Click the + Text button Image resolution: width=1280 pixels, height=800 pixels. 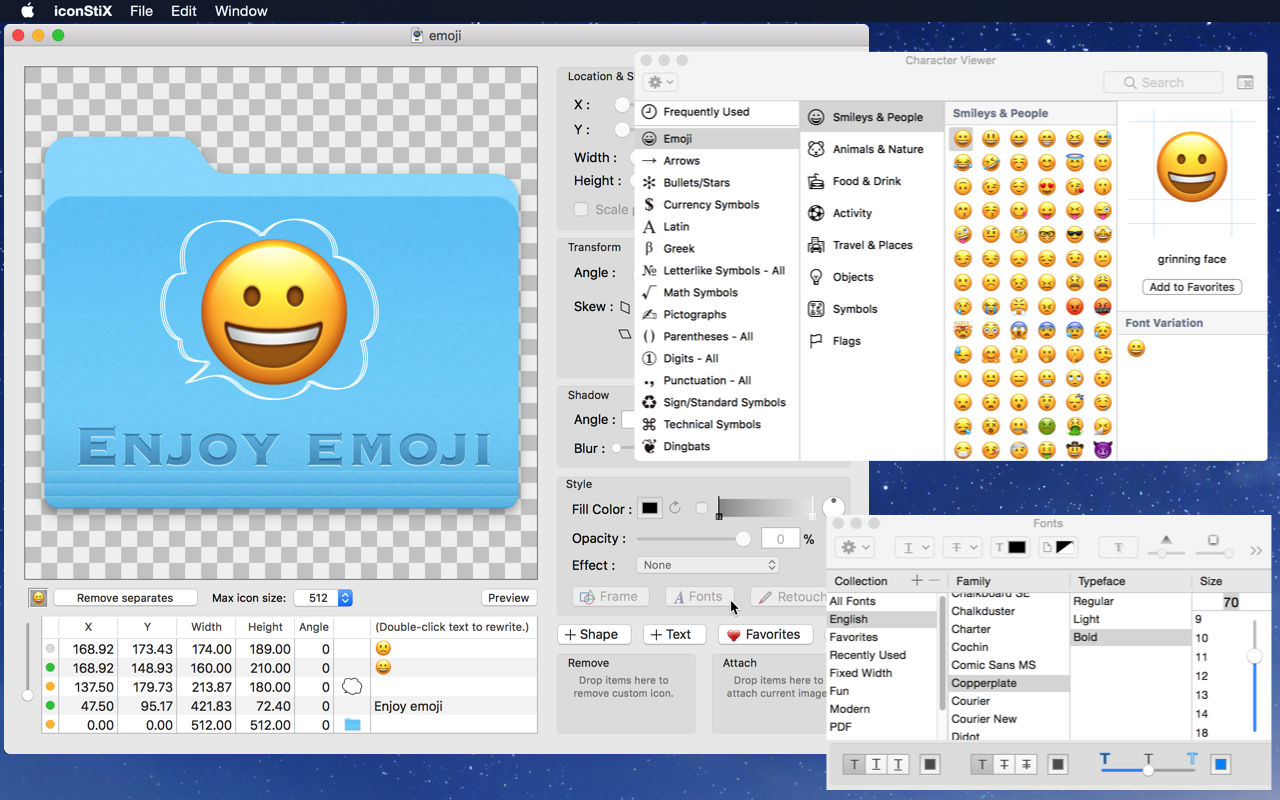tap(675, 634)
